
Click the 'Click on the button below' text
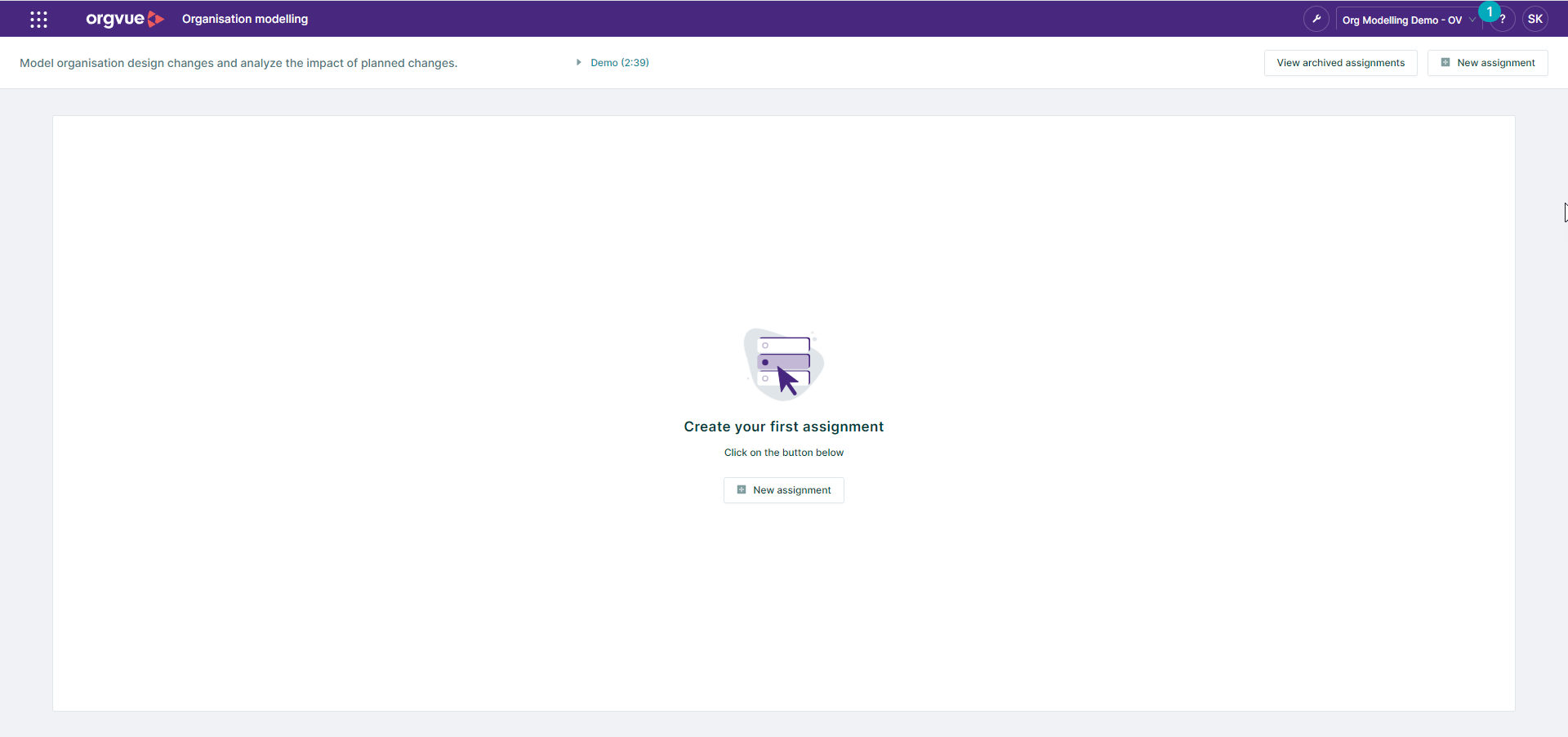click(783, 453)
